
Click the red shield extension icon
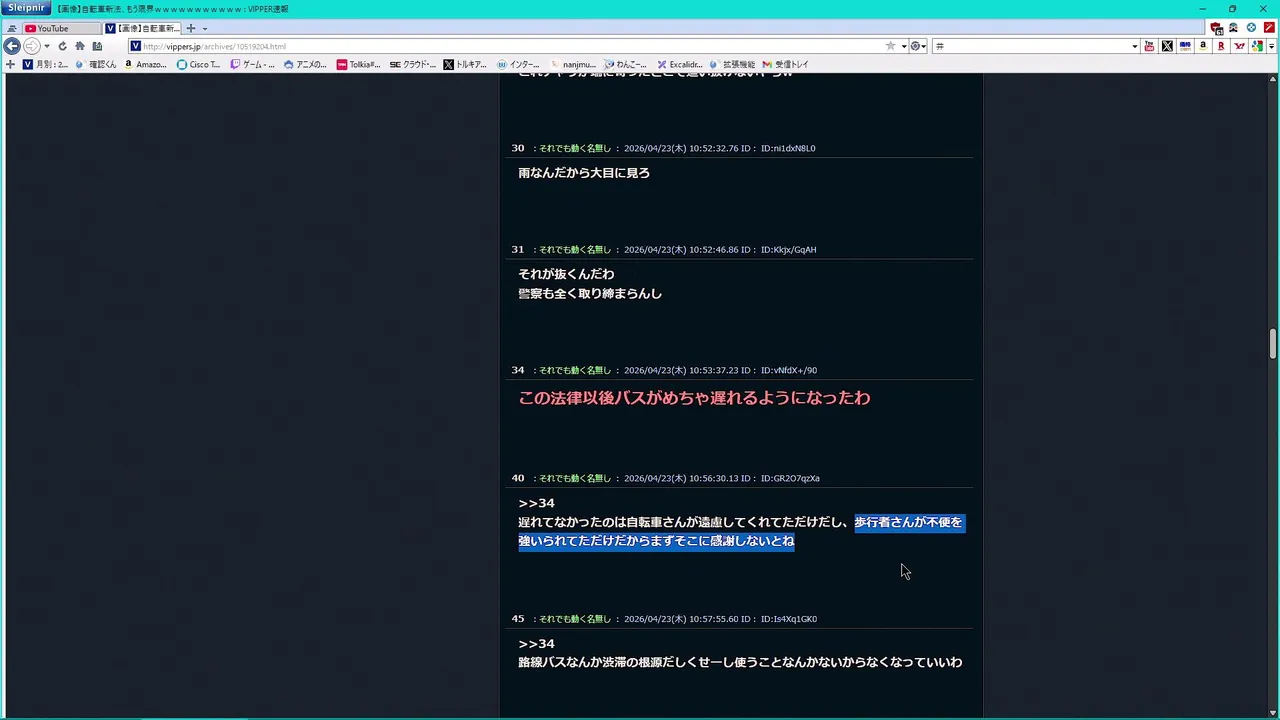(x=1216, y=28)
